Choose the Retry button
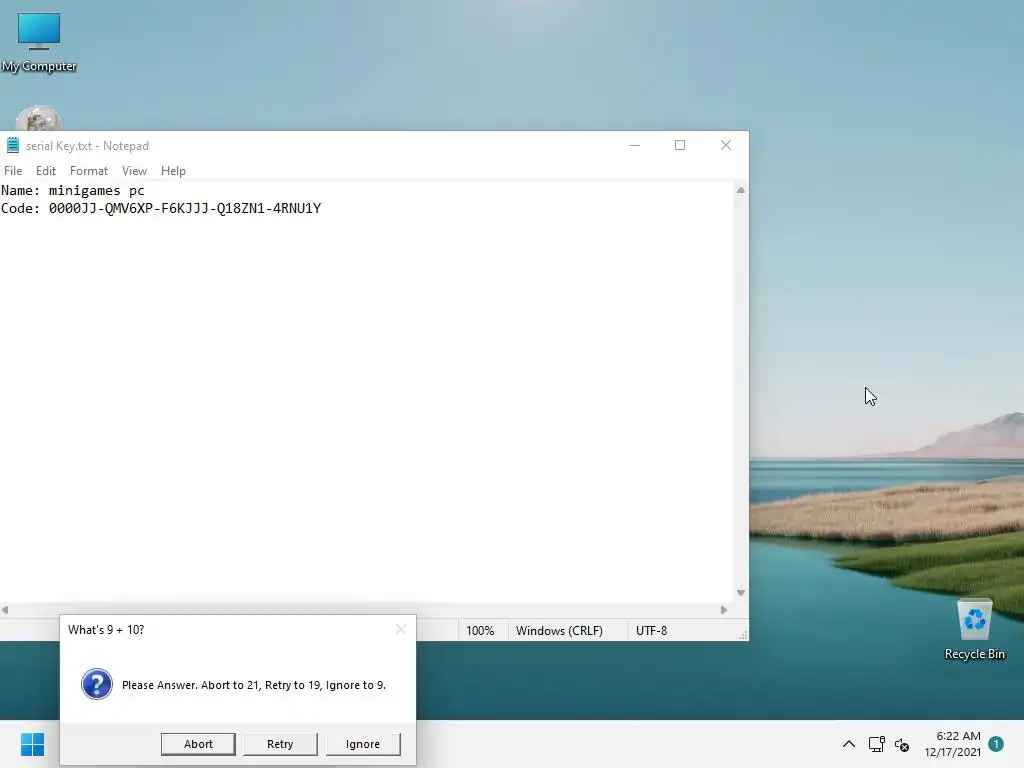 [x=280, y=744]
